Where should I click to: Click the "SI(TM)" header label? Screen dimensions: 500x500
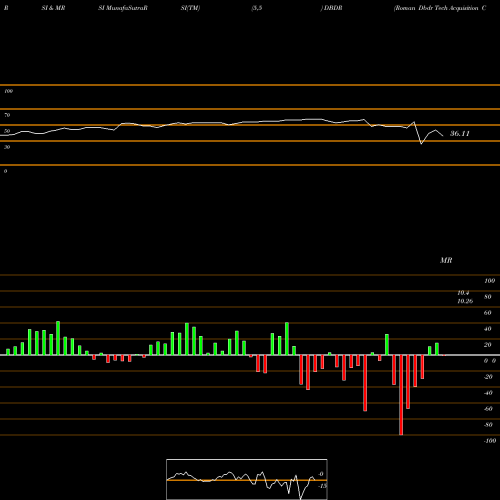(190, 8)
